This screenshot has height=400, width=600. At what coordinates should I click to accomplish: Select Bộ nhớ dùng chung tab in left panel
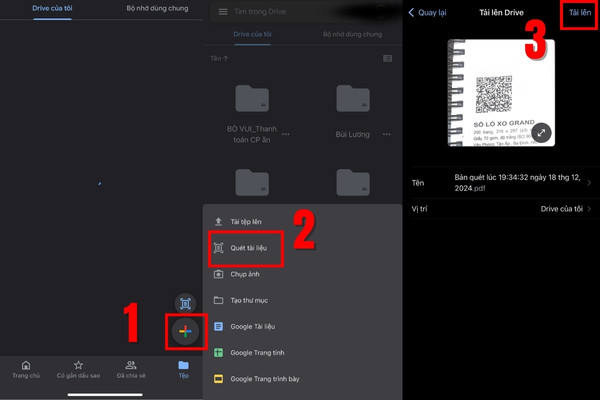click(157, 8)
